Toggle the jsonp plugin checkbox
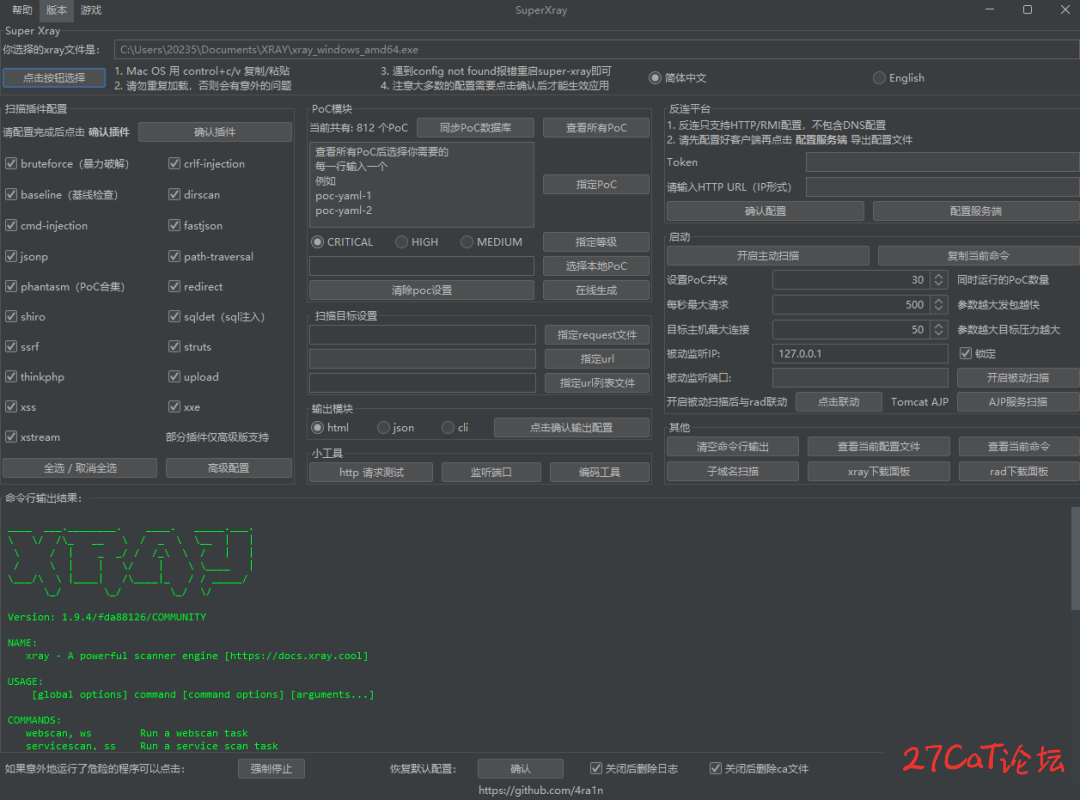 coord(11,256)
